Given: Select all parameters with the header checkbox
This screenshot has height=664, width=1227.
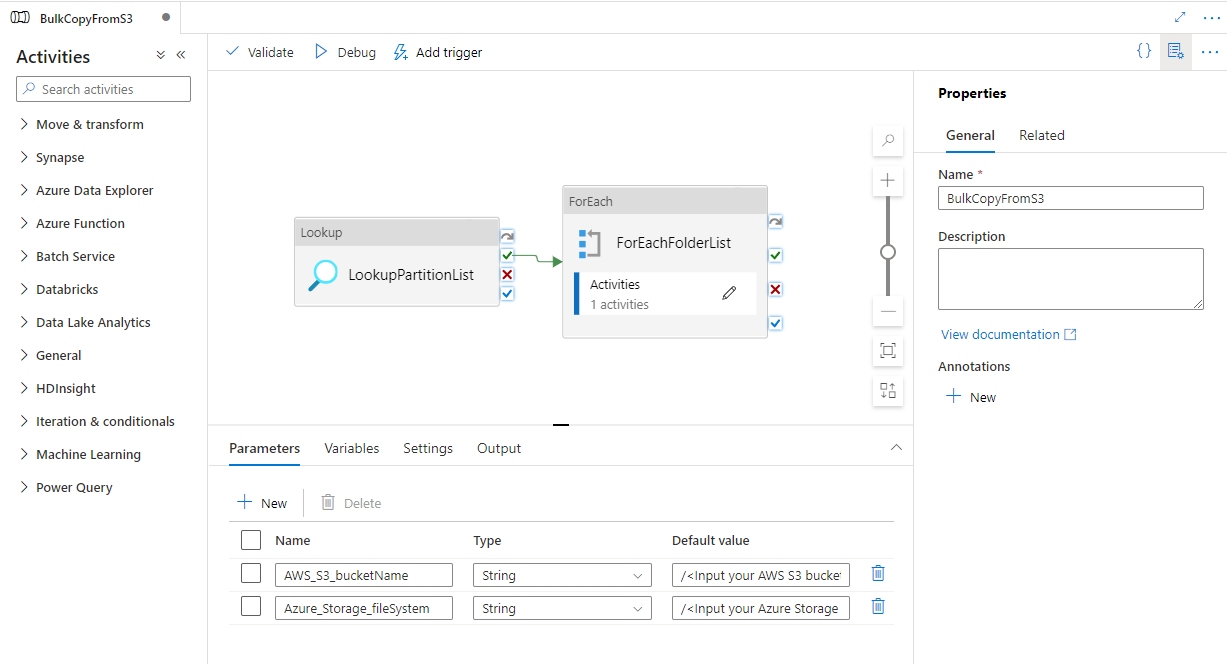Looking at the screenshot, I should click(x=251, y=539).
